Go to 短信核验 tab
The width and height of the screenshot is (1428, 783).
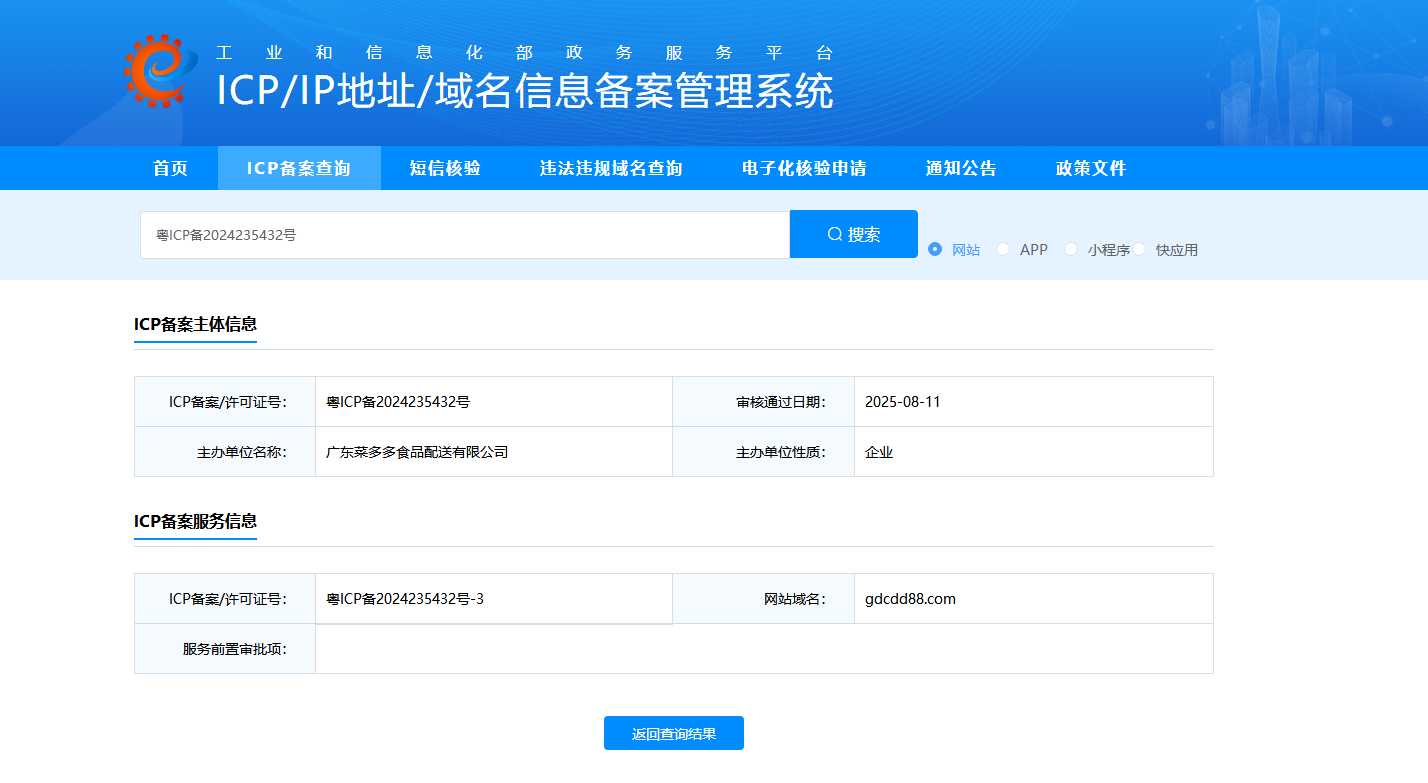[445, 168]
